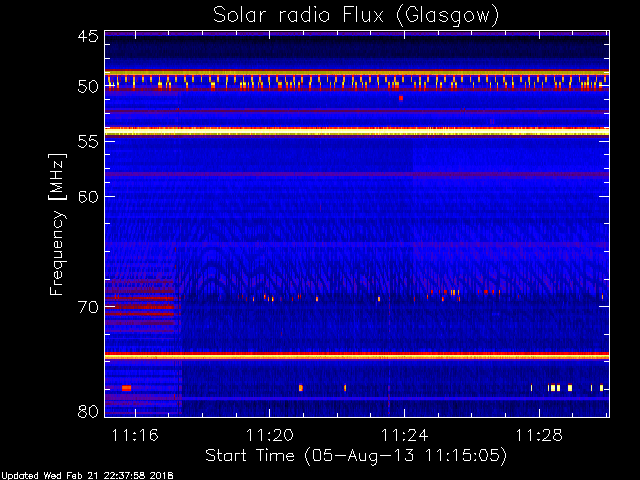Click the 55 frequency tick label
640x480 pixels.
(89, 142)
